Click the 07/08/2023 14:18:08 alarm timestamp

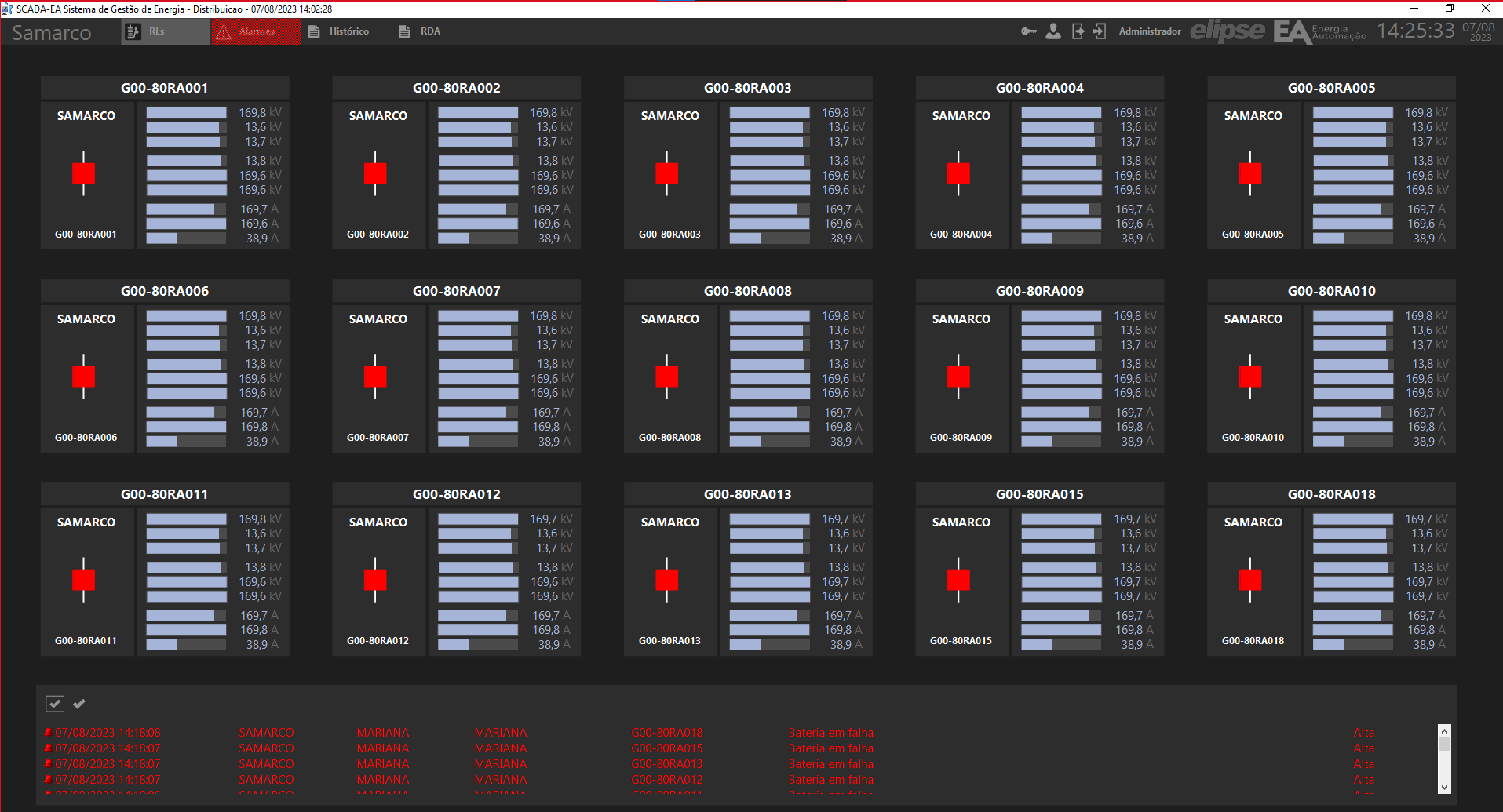click(108, 733)
